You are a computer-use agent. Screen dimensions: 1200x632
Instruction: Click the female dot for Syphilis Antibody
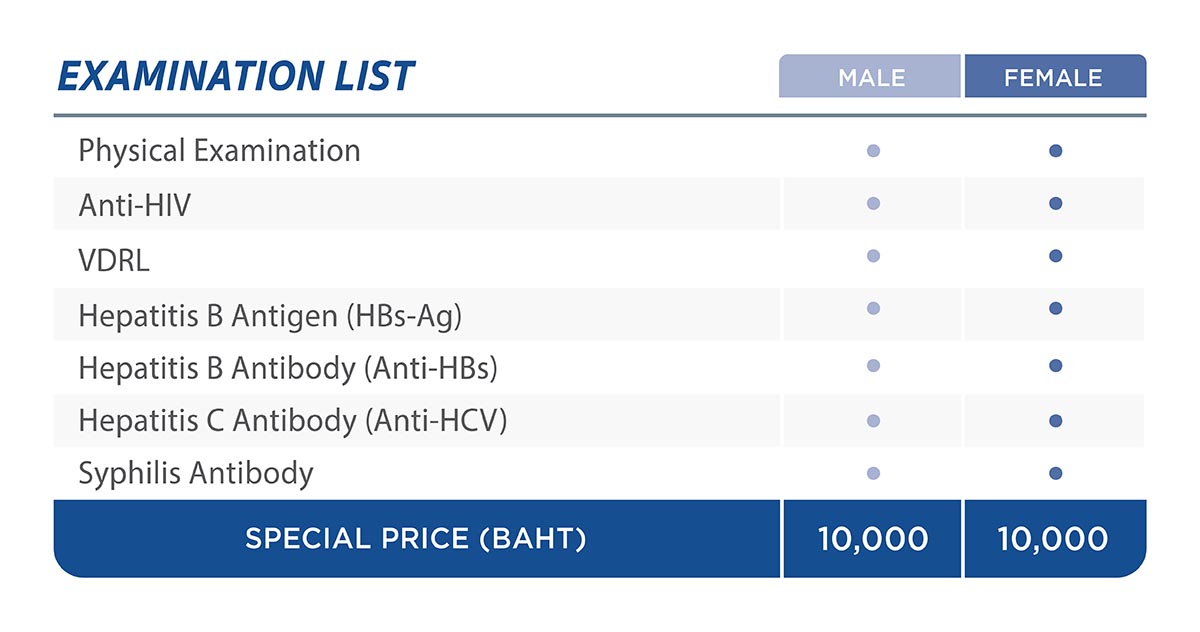(1055, 473)
